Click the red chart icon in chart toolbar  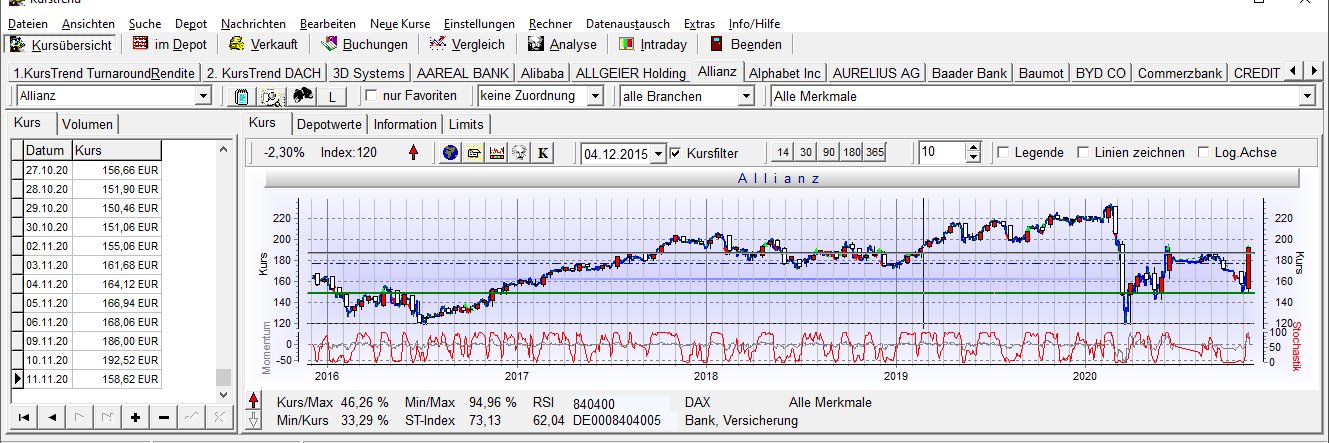point(496,153)
